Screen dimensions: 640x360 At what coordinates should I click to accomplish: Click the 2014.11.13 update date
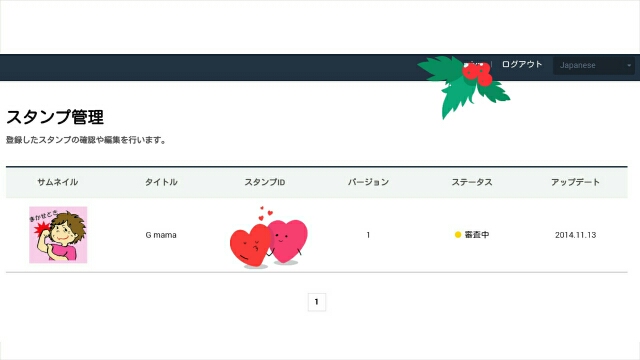point(576,235)
